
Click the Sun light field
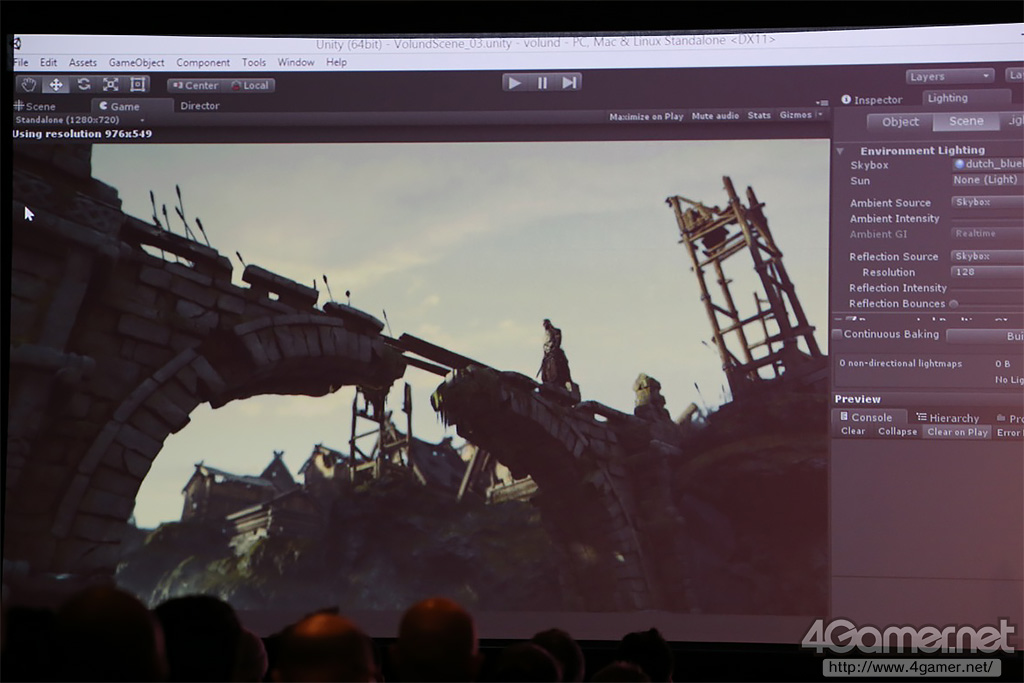coord(987,180)
